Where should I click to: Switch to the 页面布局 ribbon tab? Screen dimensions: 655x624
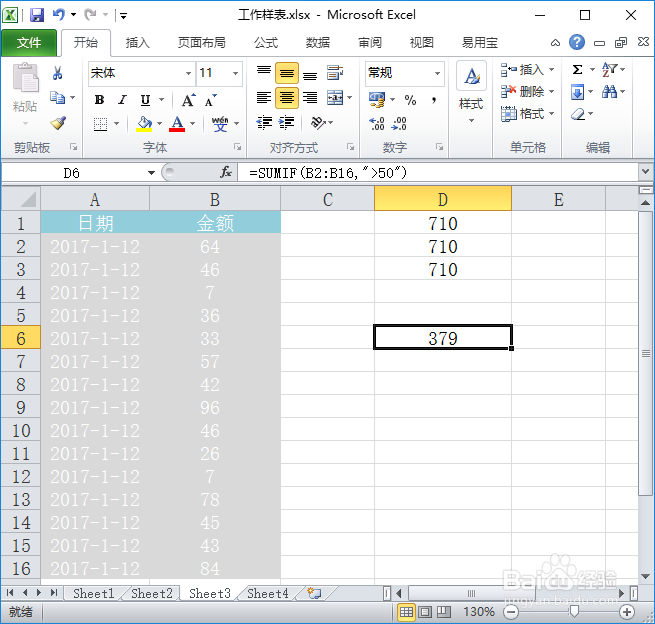[x=201, y=43]
